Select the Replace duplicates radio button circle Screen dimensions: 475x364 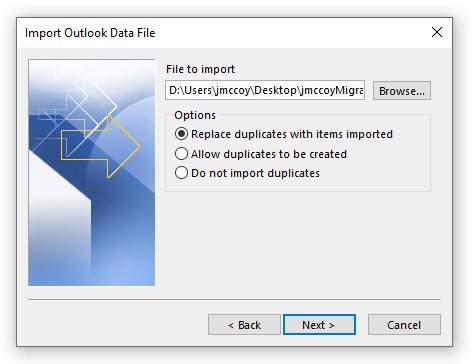(181, 134)
